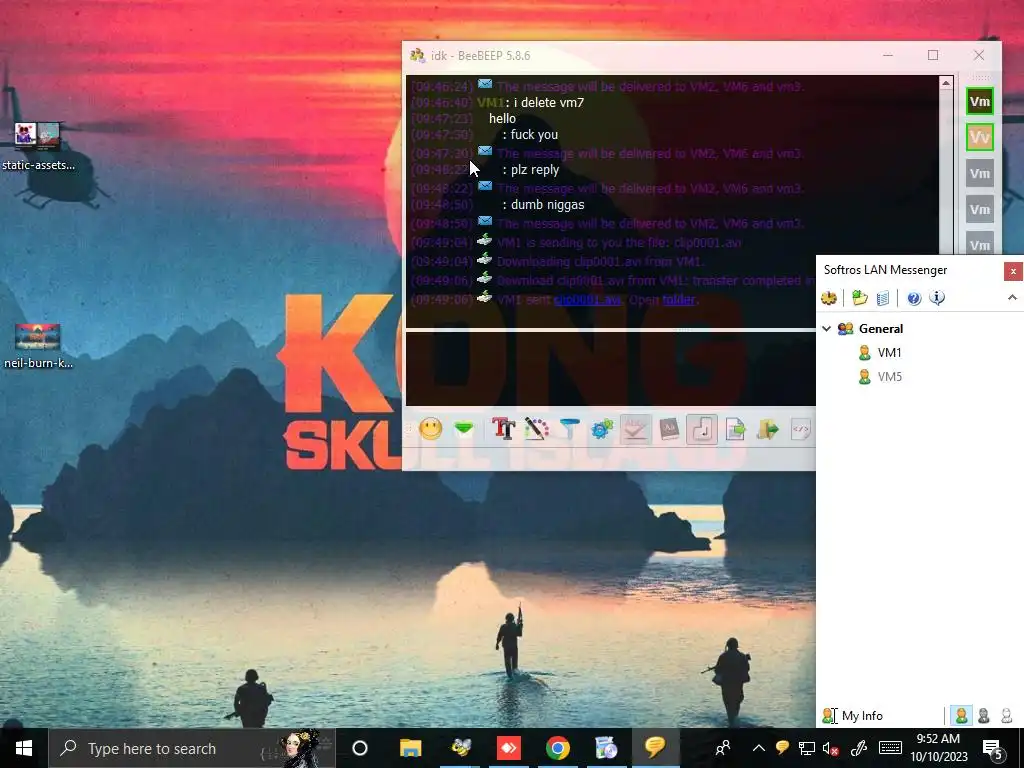Open Softros help question mark icon

(x=914, y=298)
